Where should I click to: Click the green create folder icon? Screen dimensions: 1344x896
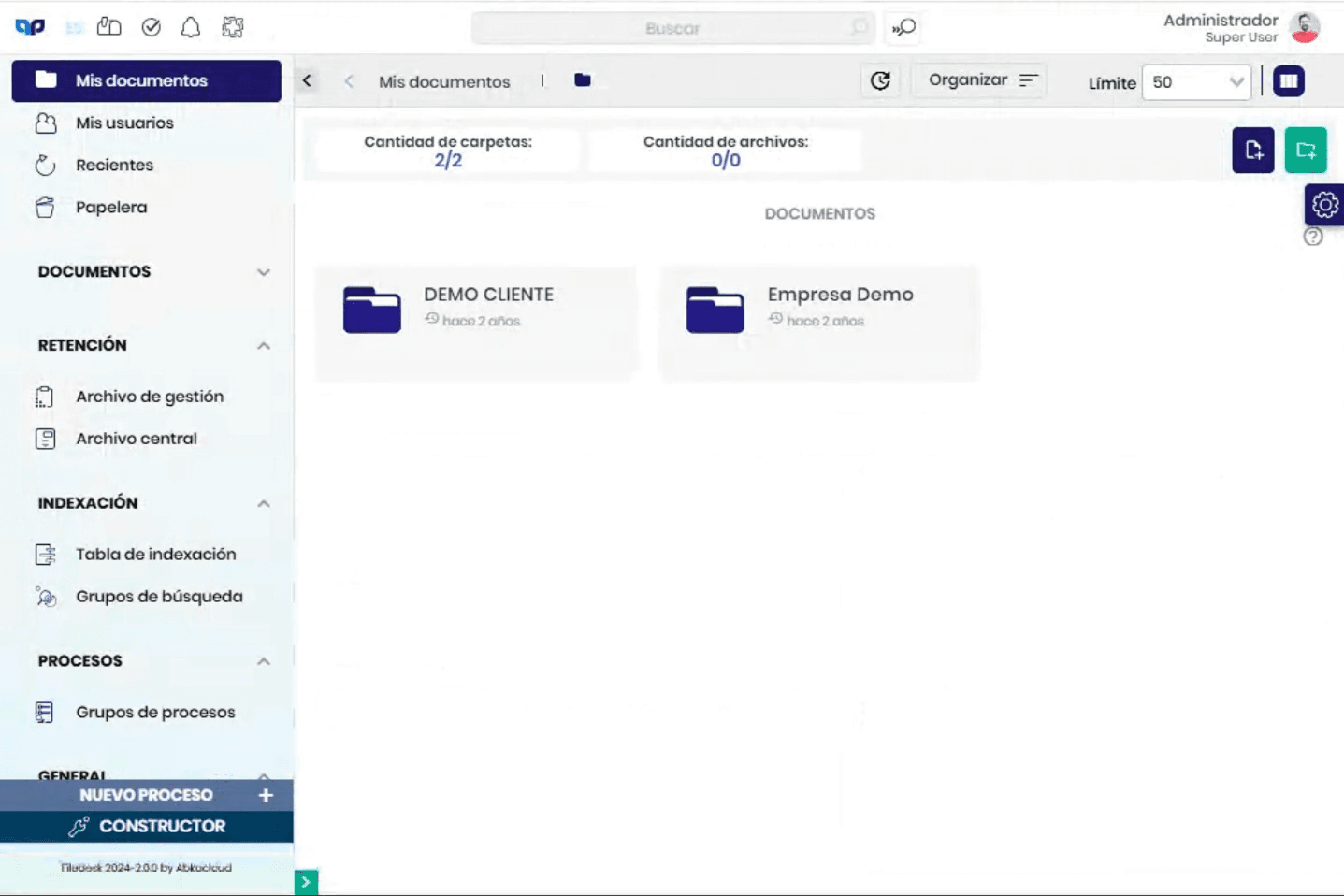[1306, 150]
